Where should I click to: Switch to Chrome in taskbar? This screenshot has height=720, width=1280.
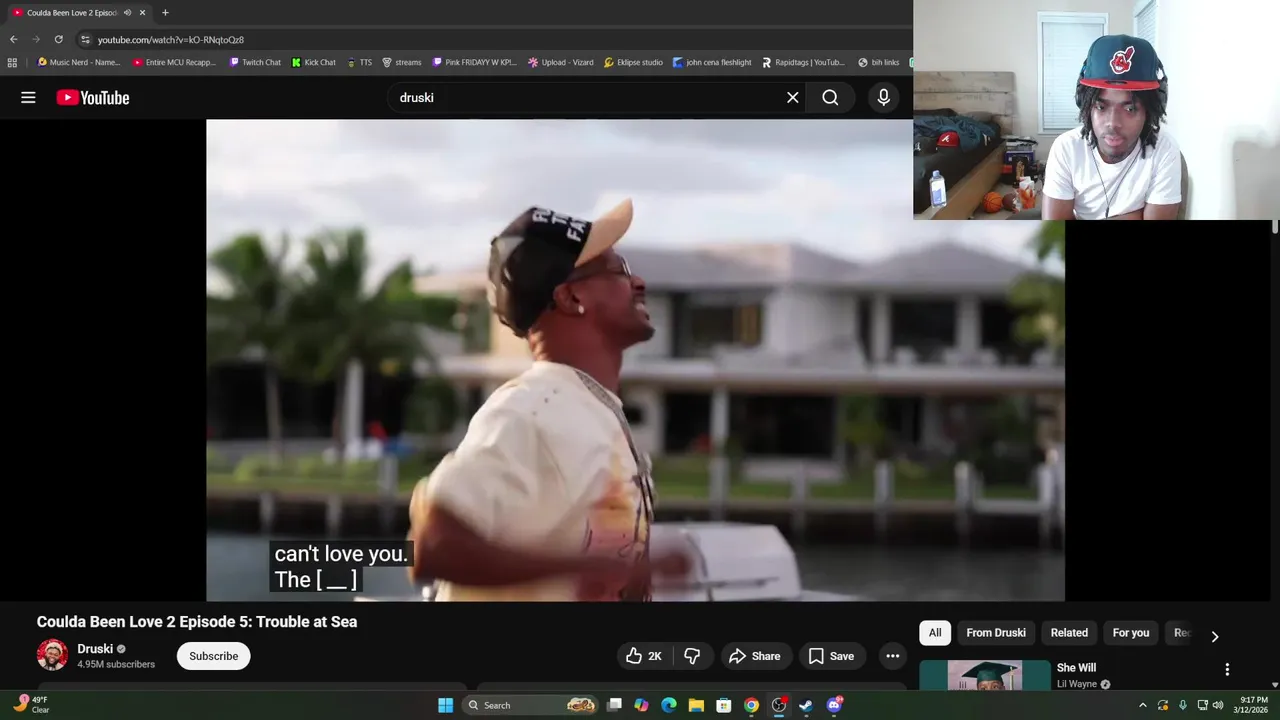tap(751, 705)
